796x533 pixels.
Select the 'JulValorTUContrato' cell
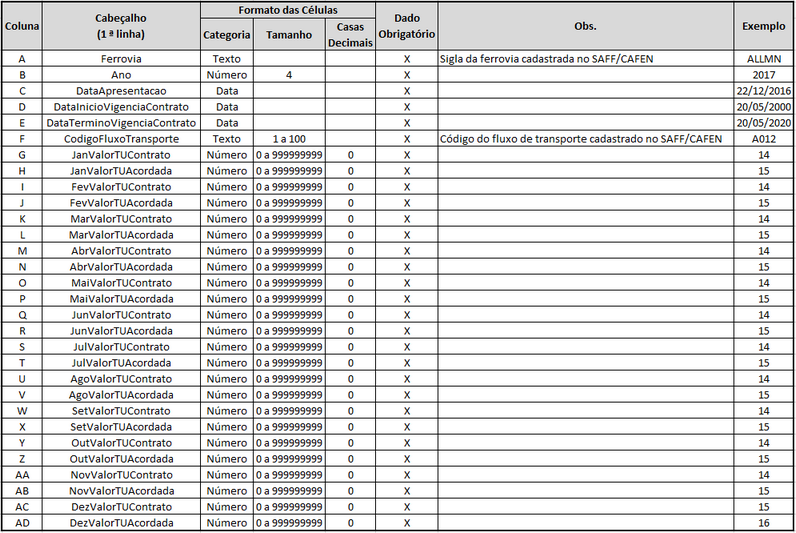point(121,347)
